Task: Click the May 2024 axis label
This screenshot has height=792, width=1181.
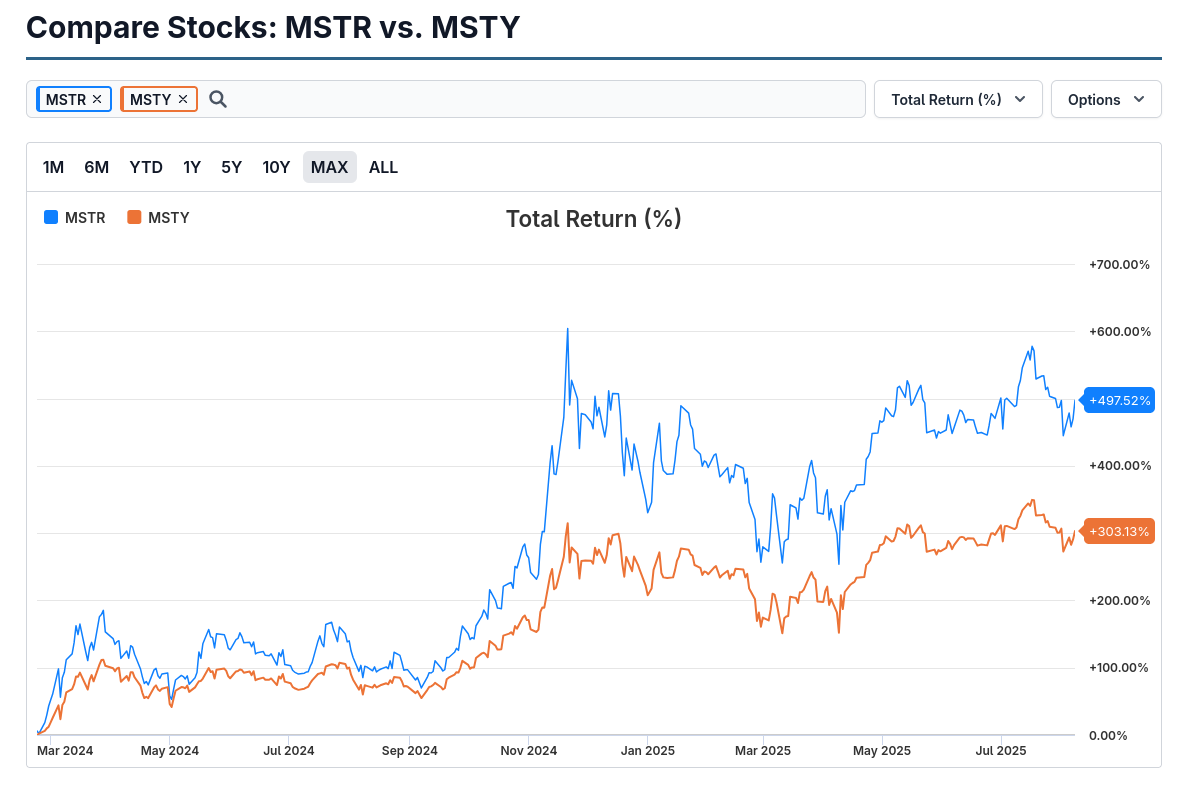Action: tap(169, 751)
